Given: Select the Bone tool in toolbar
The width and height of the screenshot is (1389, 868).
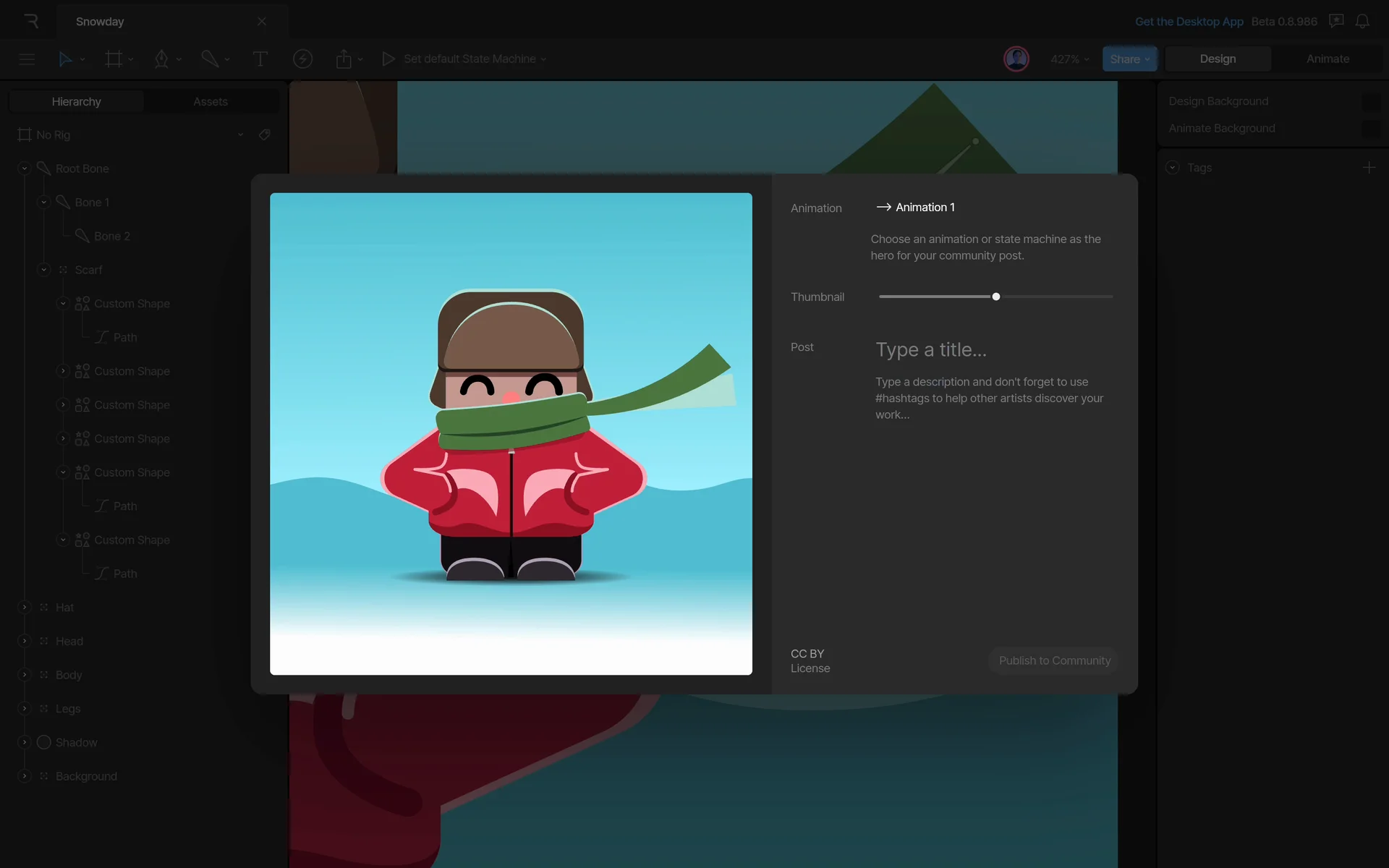Looking at the screenshot, I should point(210,59).
